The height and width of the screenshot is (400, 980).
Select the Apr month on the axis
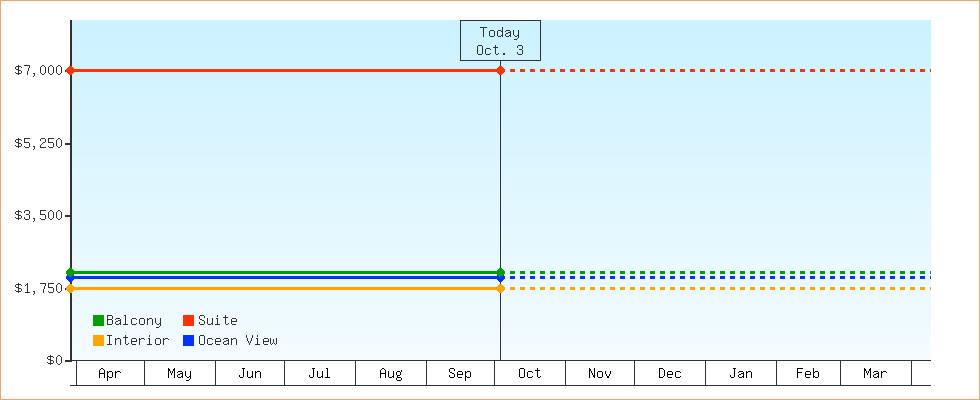point(110,373)
